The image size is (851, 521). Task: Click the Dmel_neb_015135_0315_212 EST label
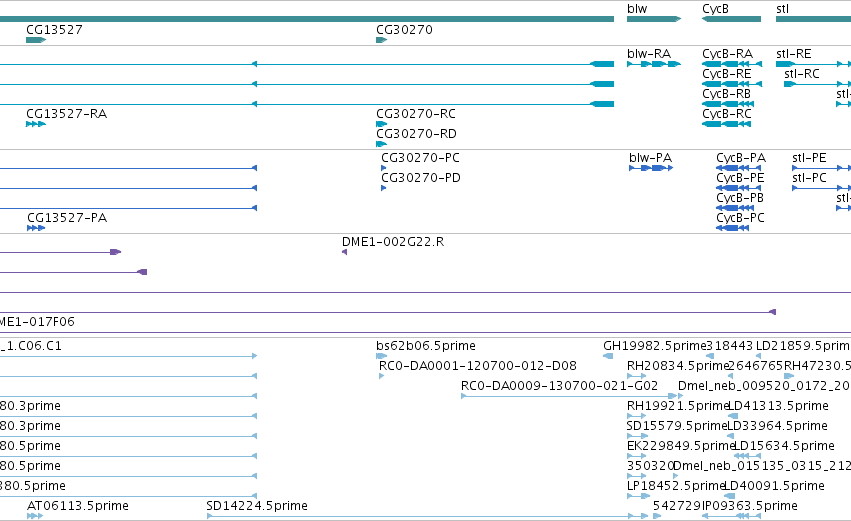tap(762, 466)
